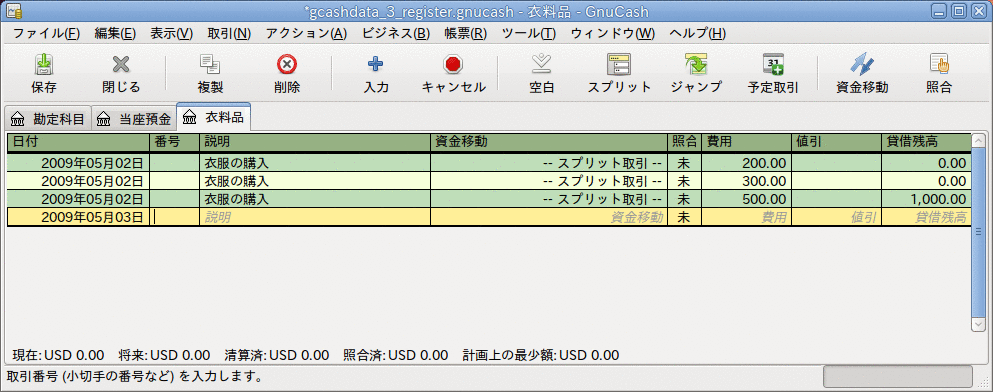Viewport: 993px width, 392px height.
Task: Click the 資金移動 field in new row
Action: tap(548, 217)
